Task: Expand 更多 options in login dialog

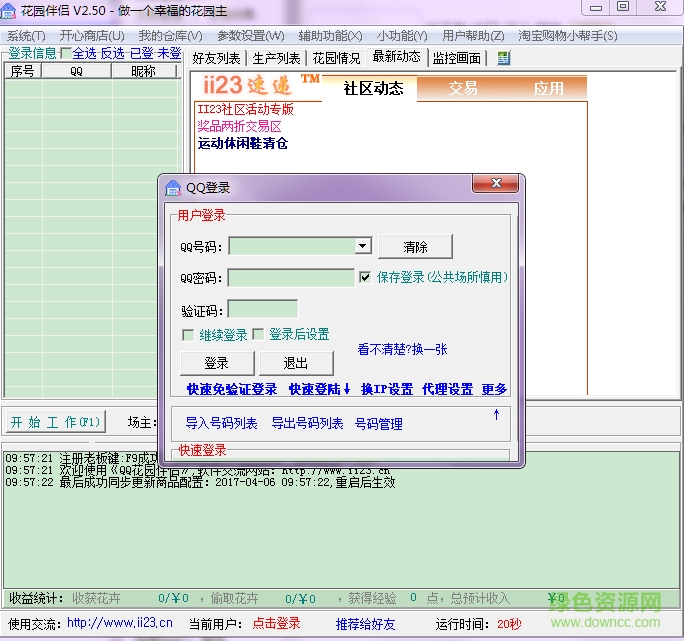Action: tap(494, 389)
